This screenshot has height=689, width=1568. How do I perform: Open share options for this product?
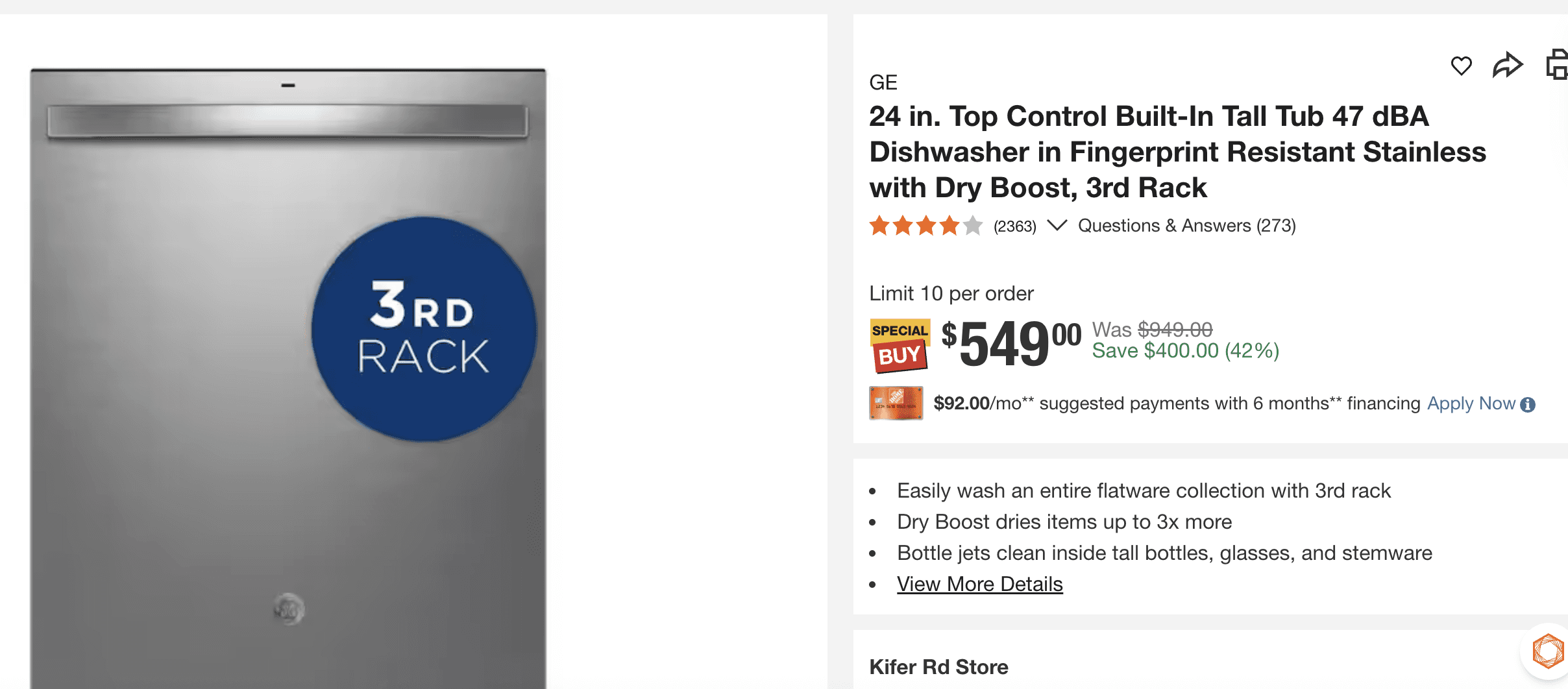click(1508, 64)
